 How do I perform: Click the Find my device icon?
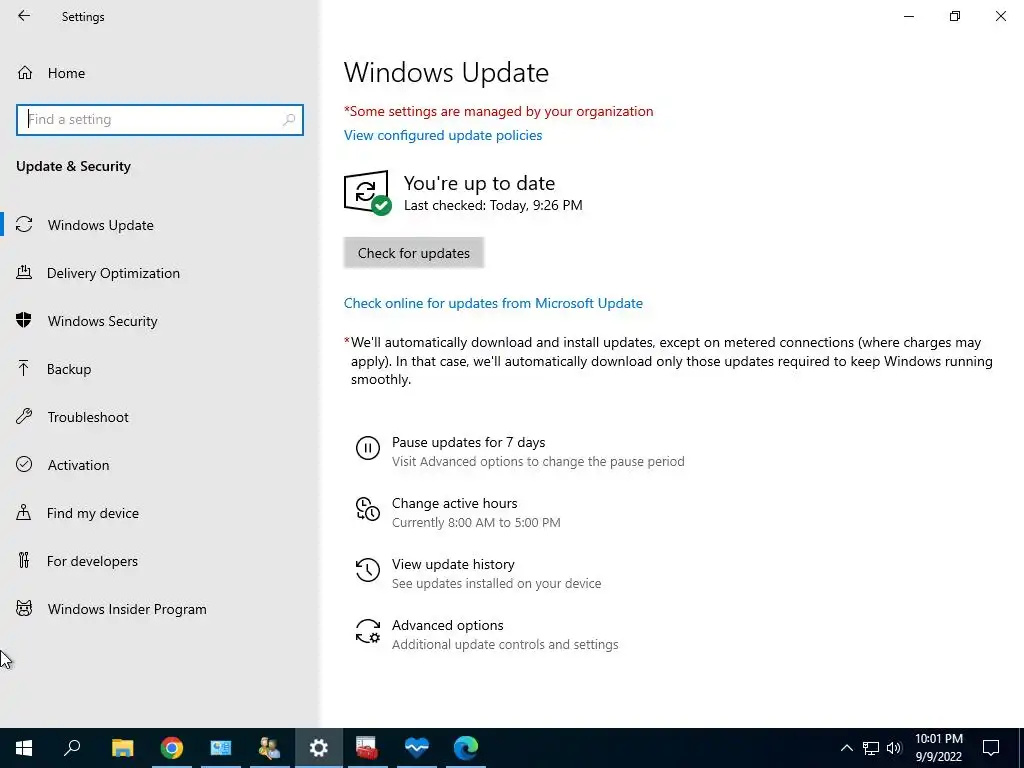24,512
